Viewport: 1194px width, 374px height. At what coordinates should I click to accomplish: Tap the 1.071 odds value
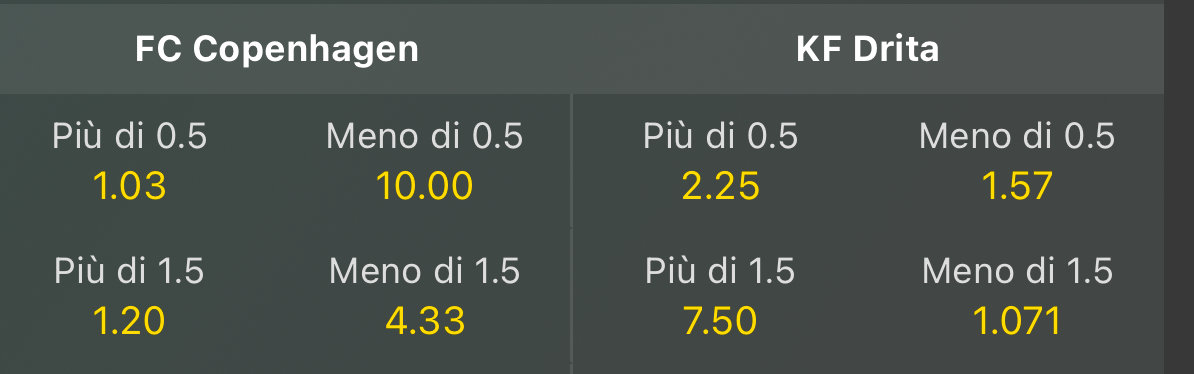(1017, 321)
